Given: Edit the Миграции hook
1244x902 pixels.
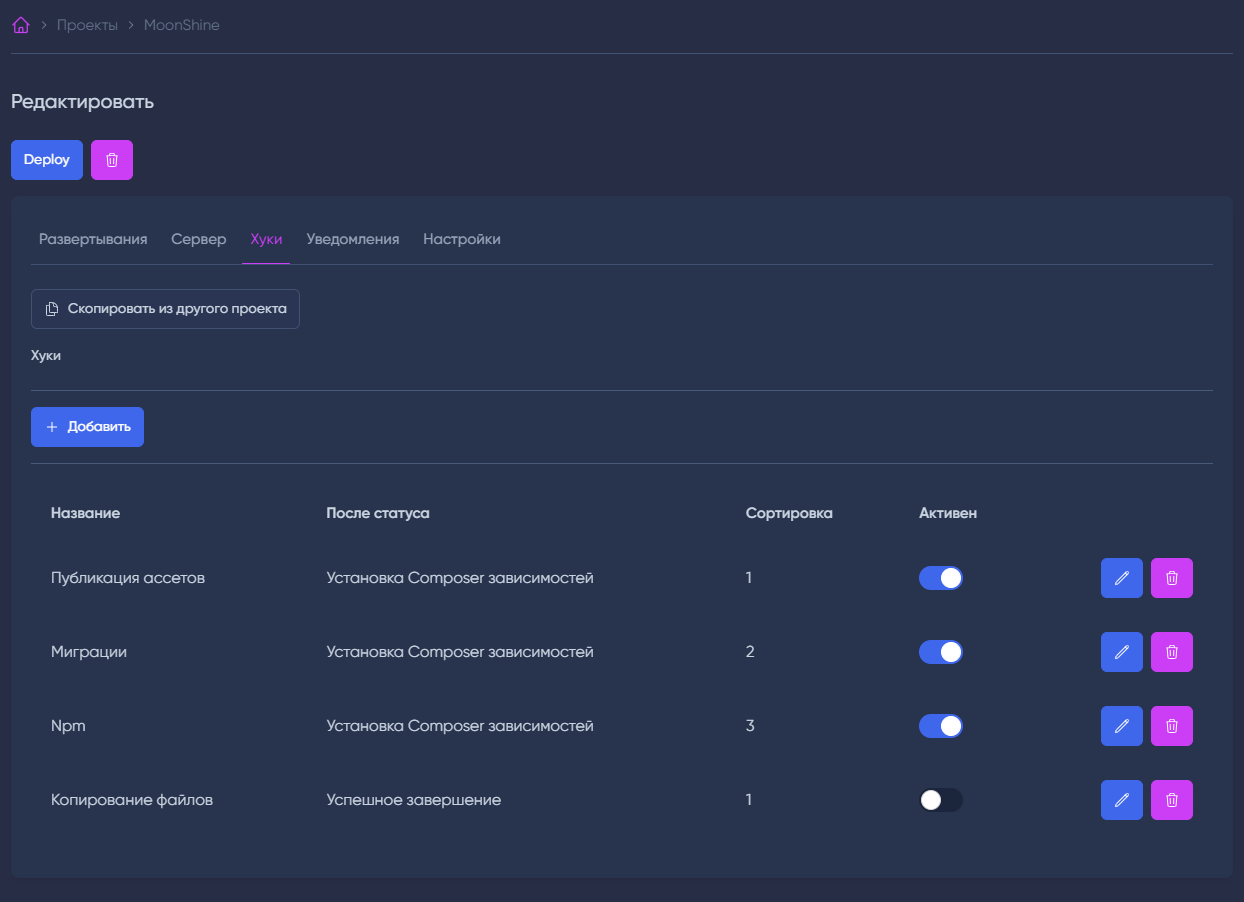Looking at the screenshot, I should tap(1121, 652).
